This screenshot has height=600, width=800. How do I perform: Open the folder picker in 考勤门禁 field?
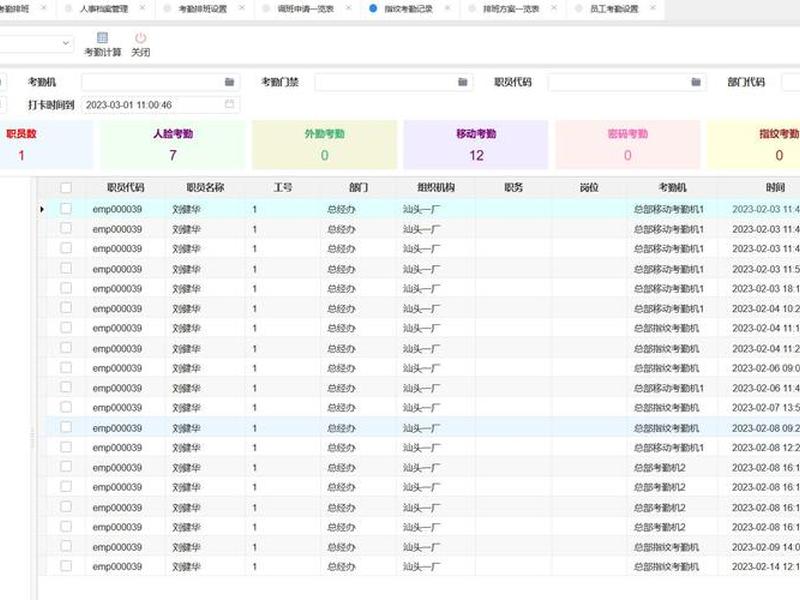click(x=462, y=82)
